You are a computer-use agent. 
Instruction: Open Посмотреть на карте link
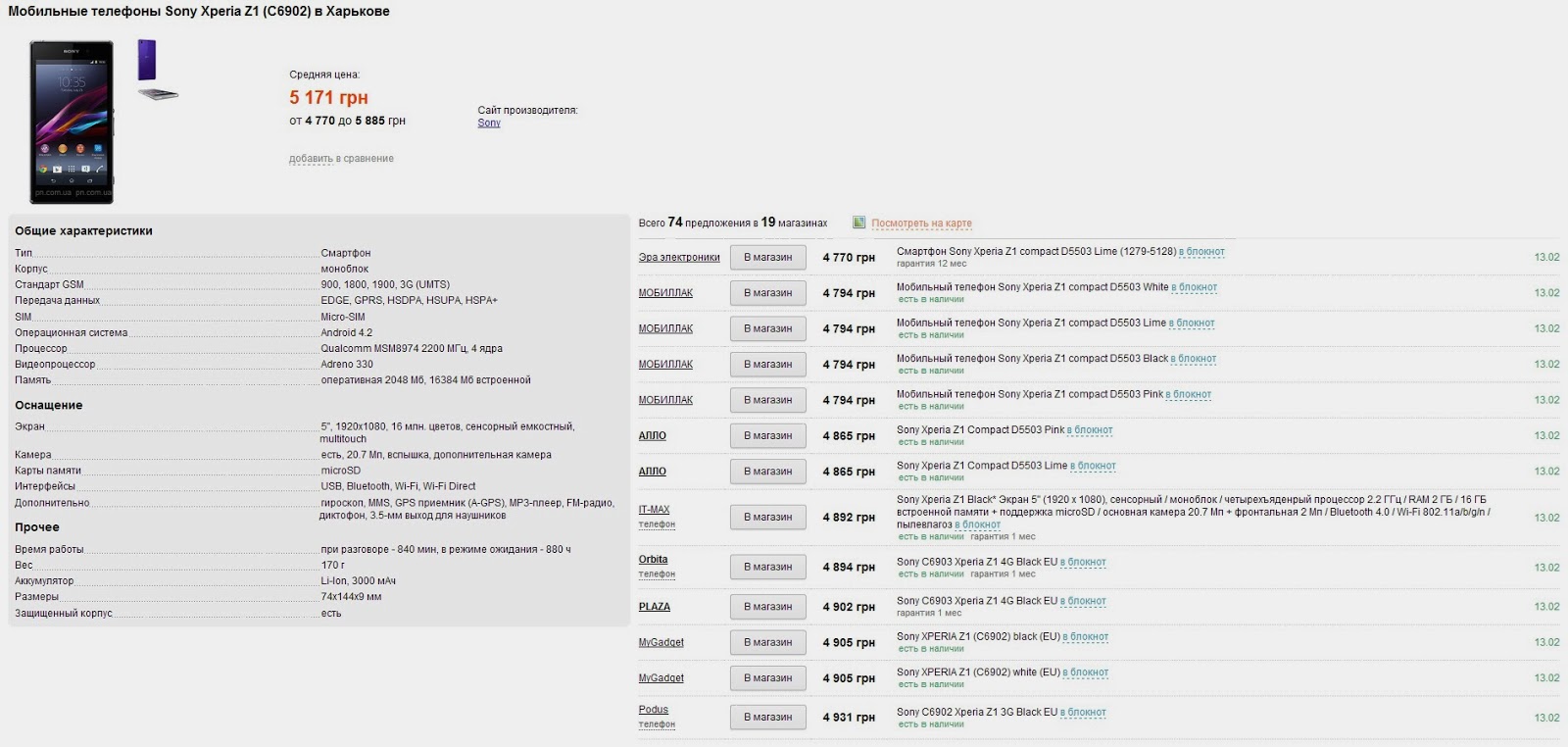[x=921, y=224]
